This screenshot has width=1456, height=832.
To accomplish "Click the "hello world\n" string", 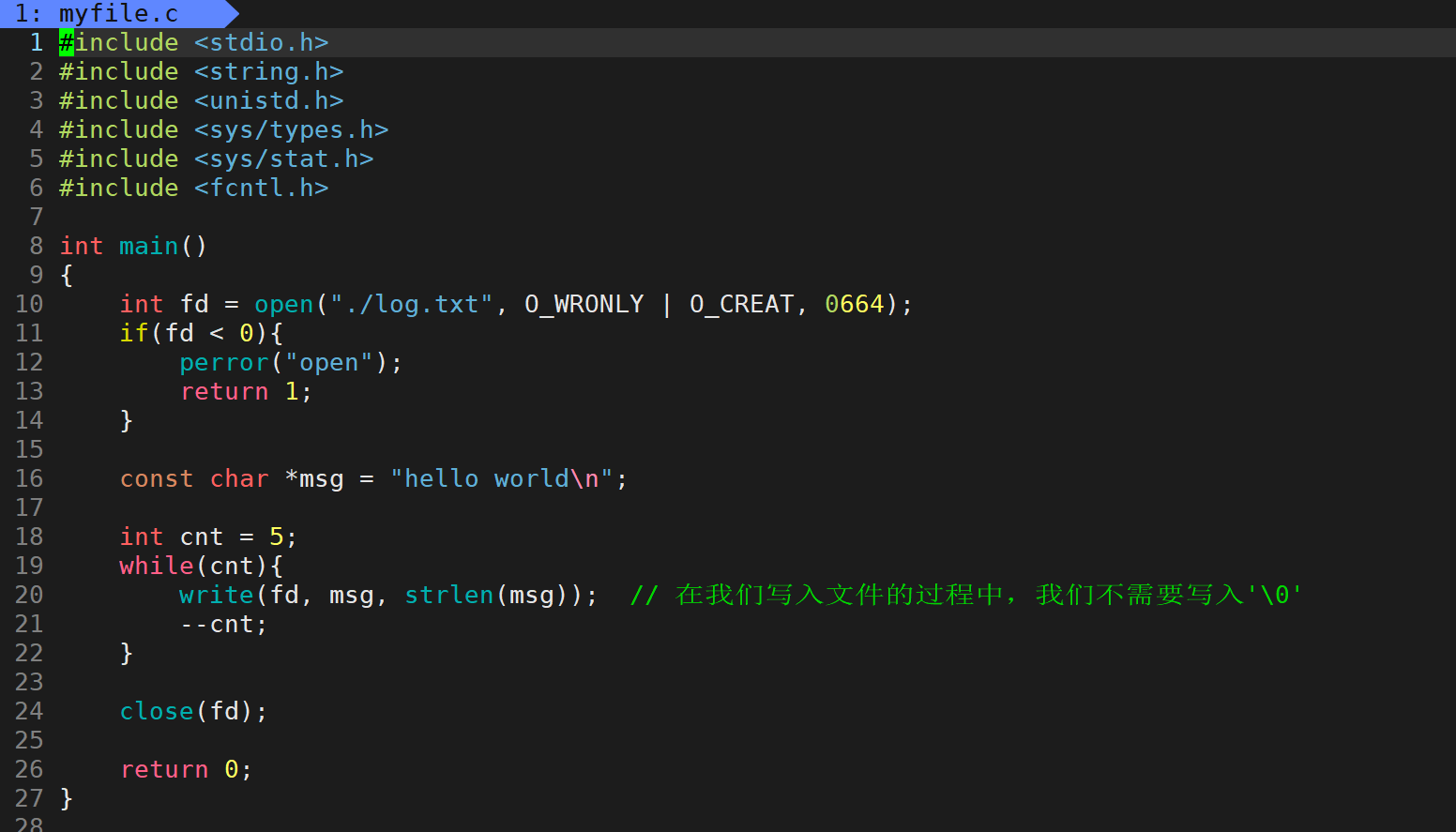I will (x=502, y=478).
